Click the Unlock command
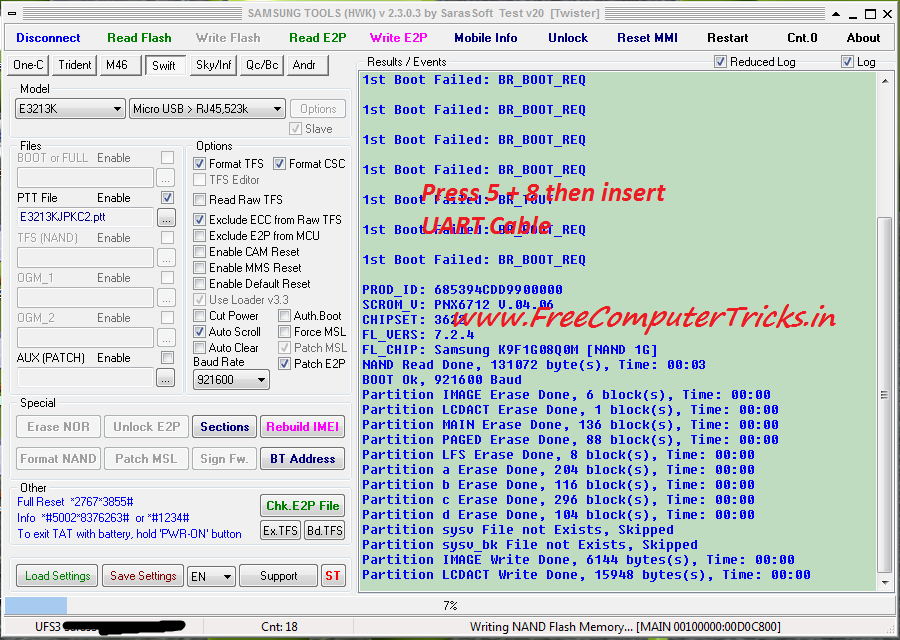The height and width of the screenshot is (640, 900). click(568, 38)
